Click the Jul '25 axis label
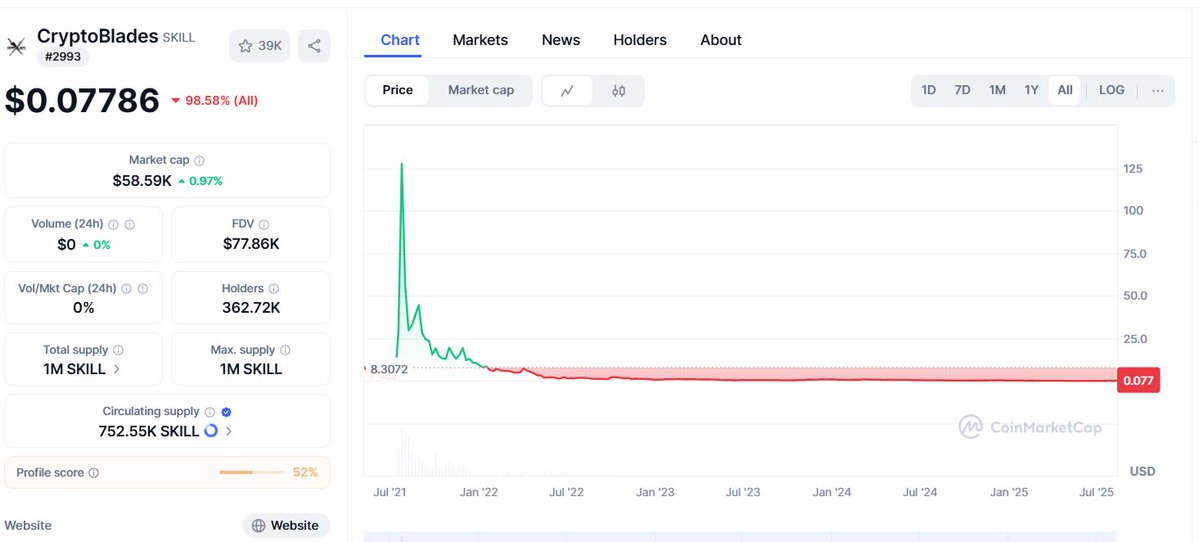1199x542 pixels. [1097, 492]
